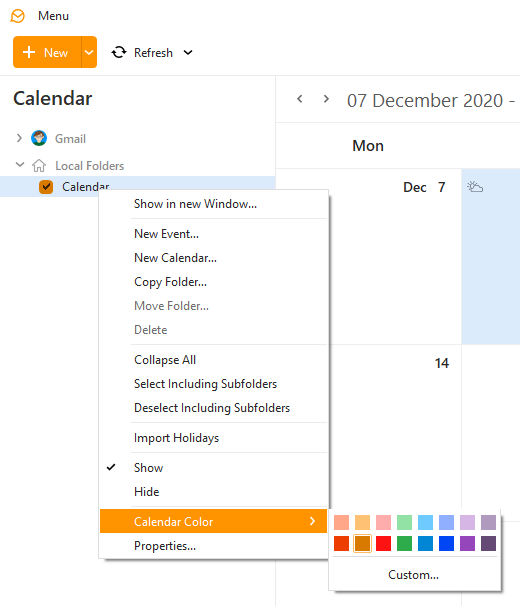Click the Refresh sync arrows icon
The image size is (520, 606).
[x=119, y=52]
